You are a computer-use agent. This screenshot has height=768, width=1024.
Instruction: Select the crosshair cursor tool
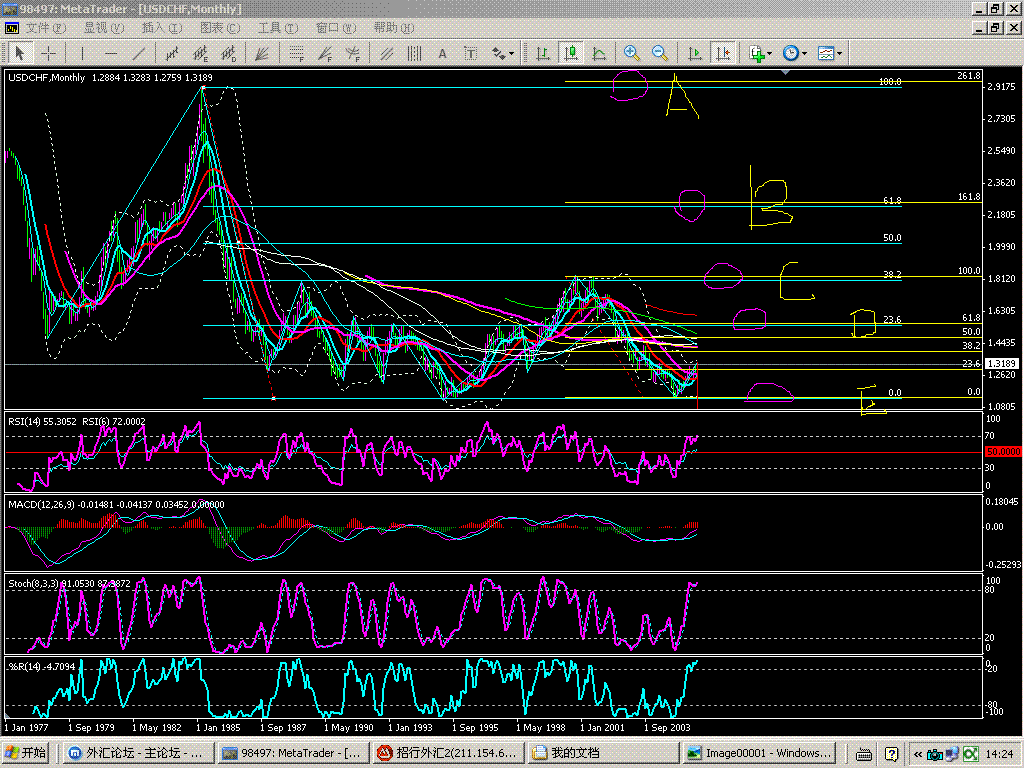(48, 53)
